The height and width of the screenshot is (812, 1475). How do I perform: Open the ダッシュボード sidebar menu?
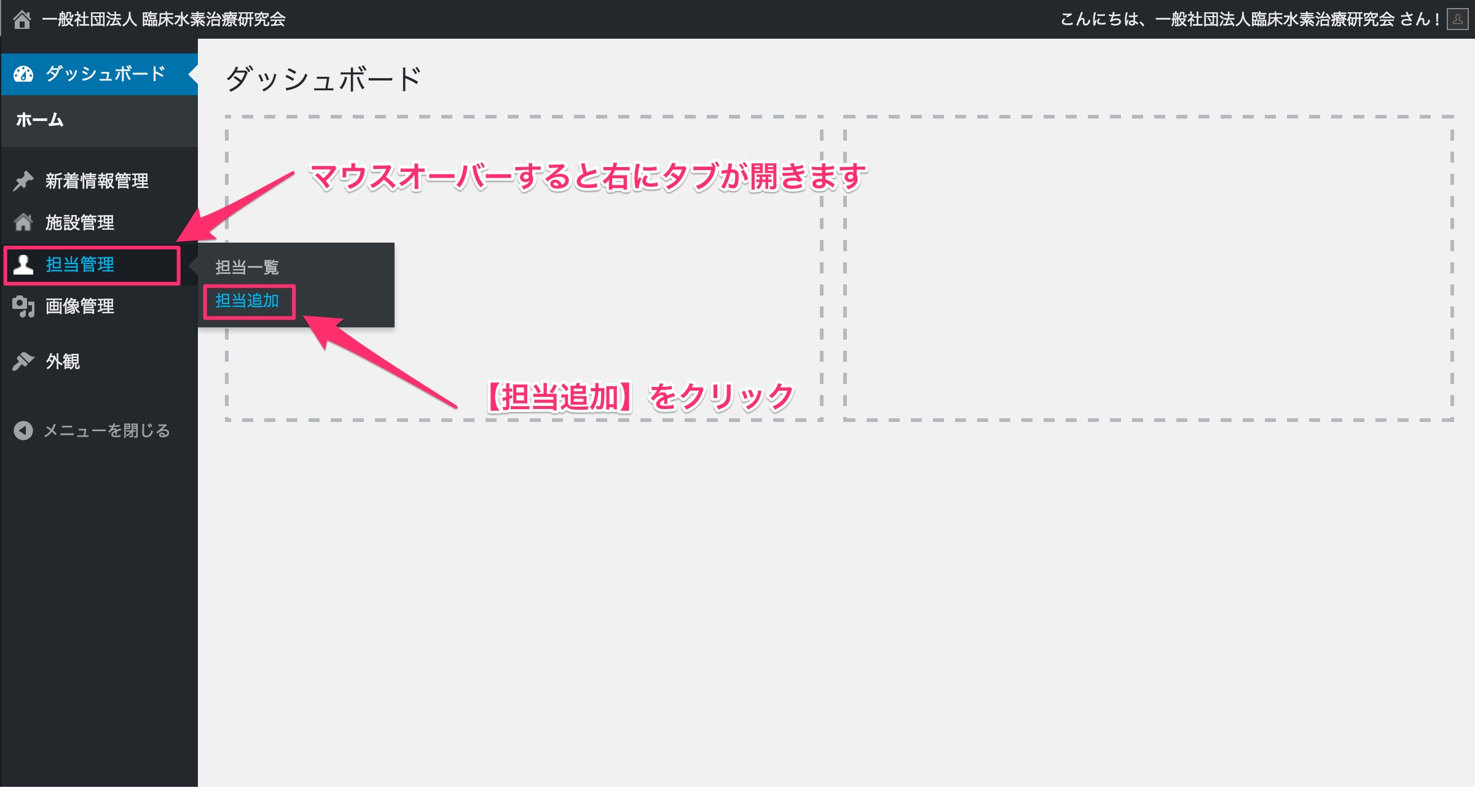tap(105, 74)
